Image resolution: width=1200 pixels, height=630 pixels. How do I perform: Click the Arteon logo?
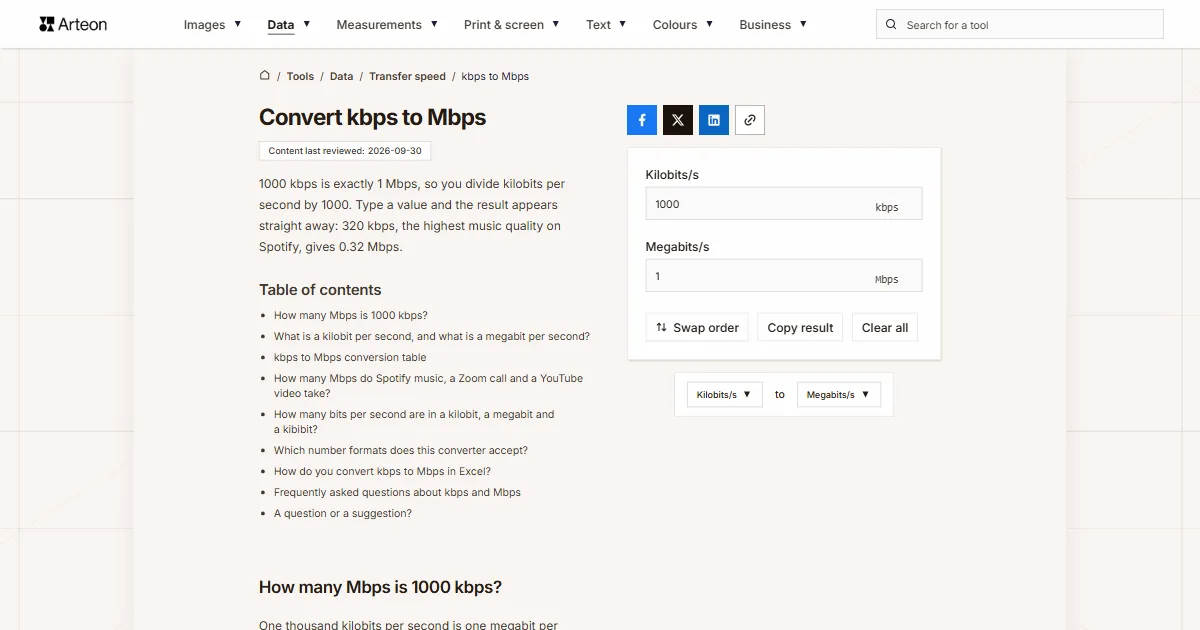[73, 24]
